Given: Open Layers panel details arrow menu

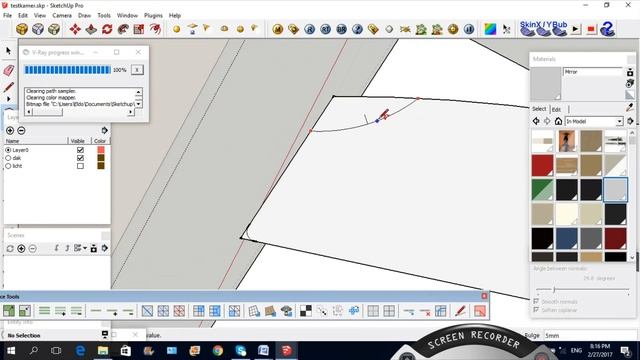Looking at the screenshot, I should (104, 130).
